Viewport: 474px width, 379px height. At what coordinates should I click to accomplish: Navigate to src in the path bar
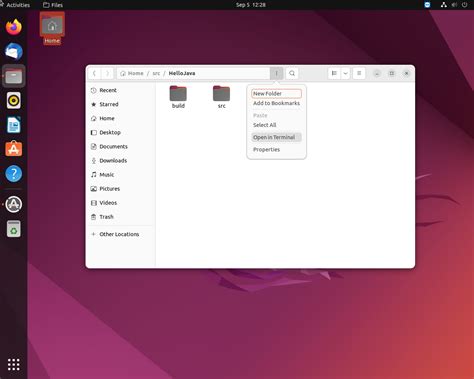click(156, 73)
